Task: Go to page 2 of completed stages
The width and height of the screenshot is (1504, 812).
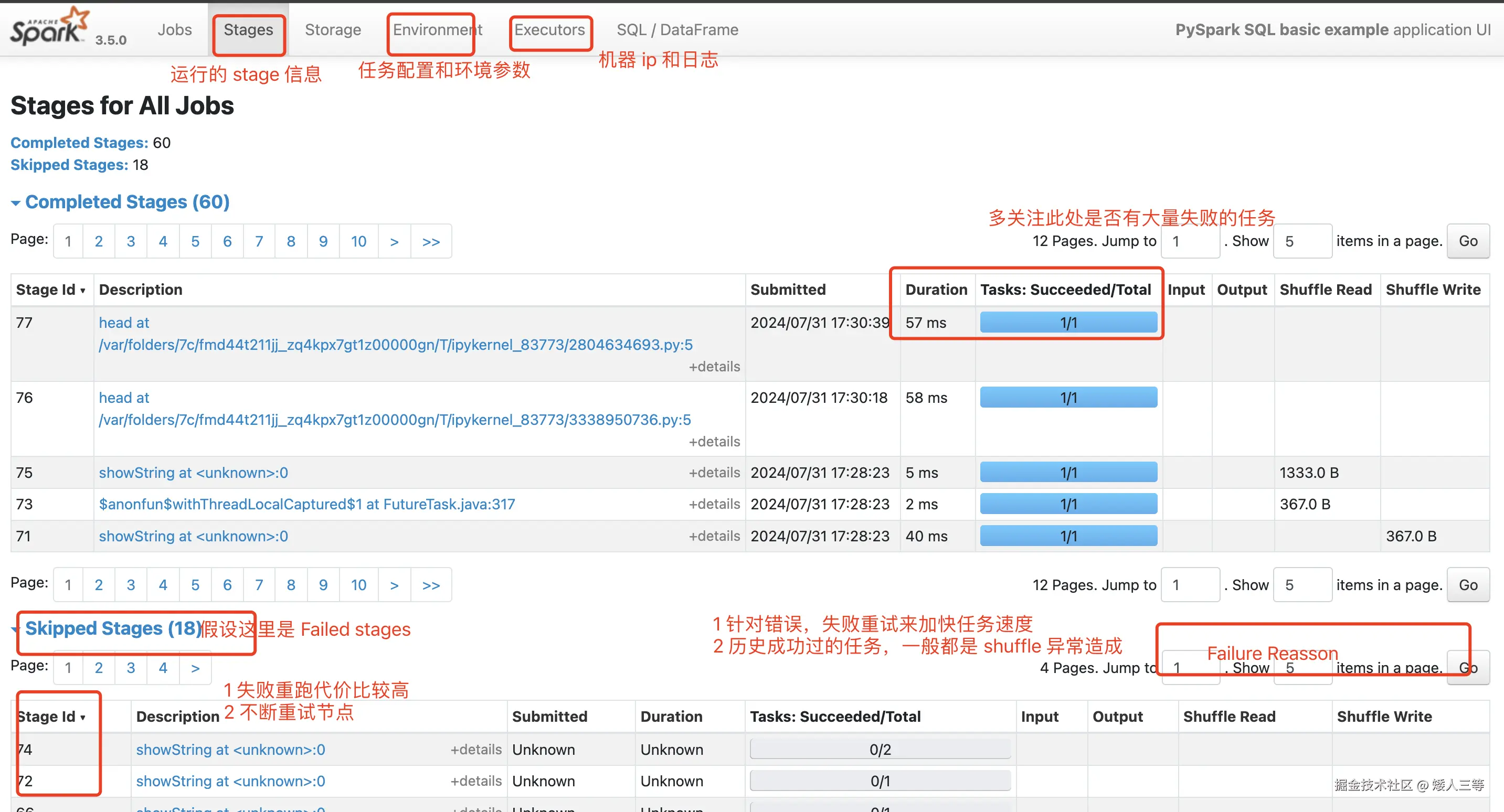Action: click(x=99, y=241)
